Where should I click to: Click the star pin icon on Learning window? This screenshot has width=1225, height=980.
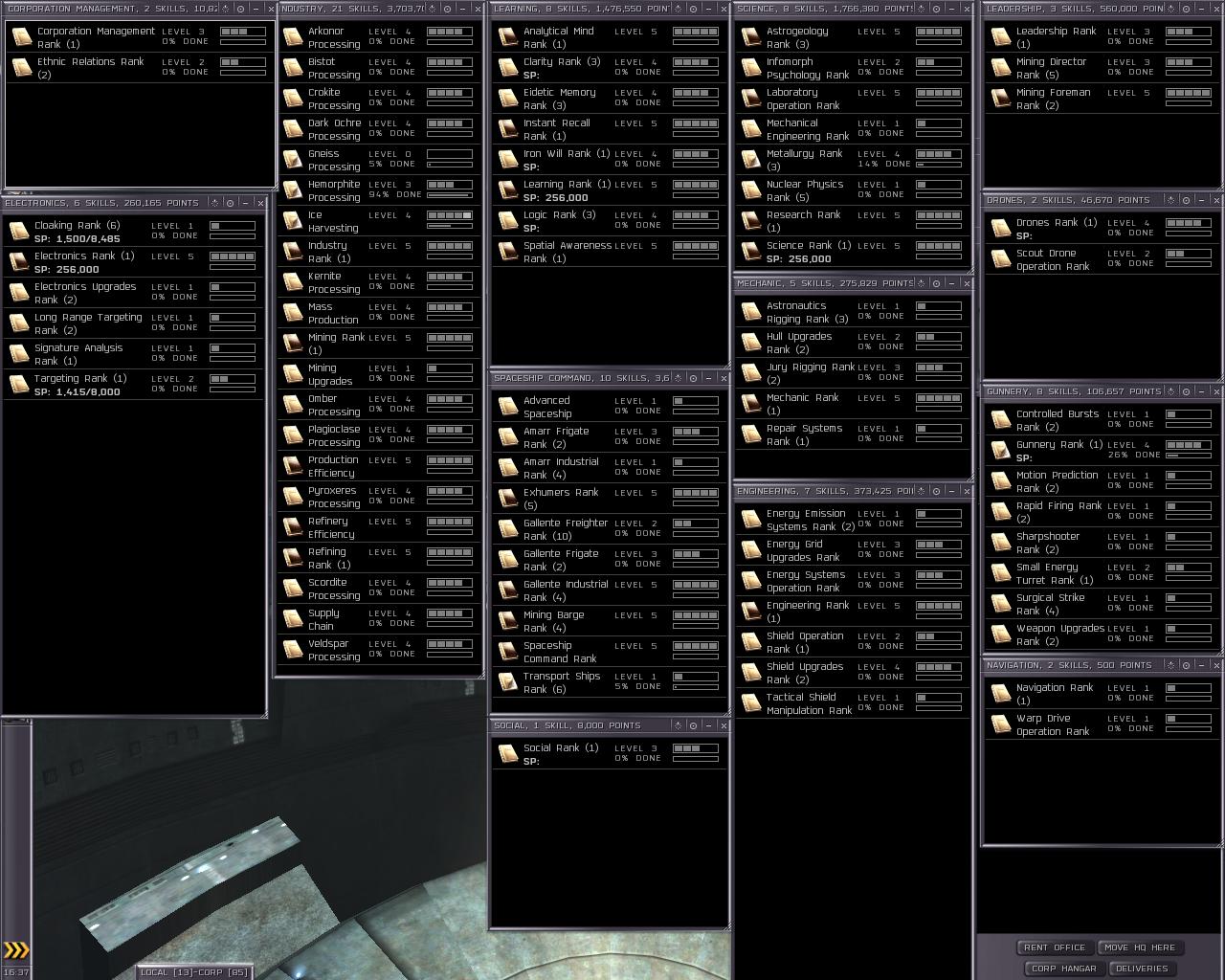click(678, 9)
